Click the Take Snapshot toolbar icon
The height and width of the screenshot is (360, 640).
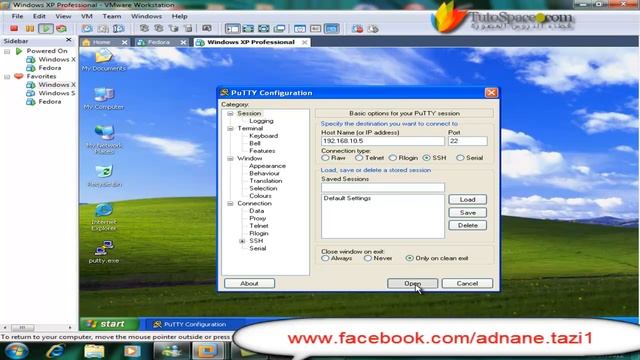tap(87, 29)
